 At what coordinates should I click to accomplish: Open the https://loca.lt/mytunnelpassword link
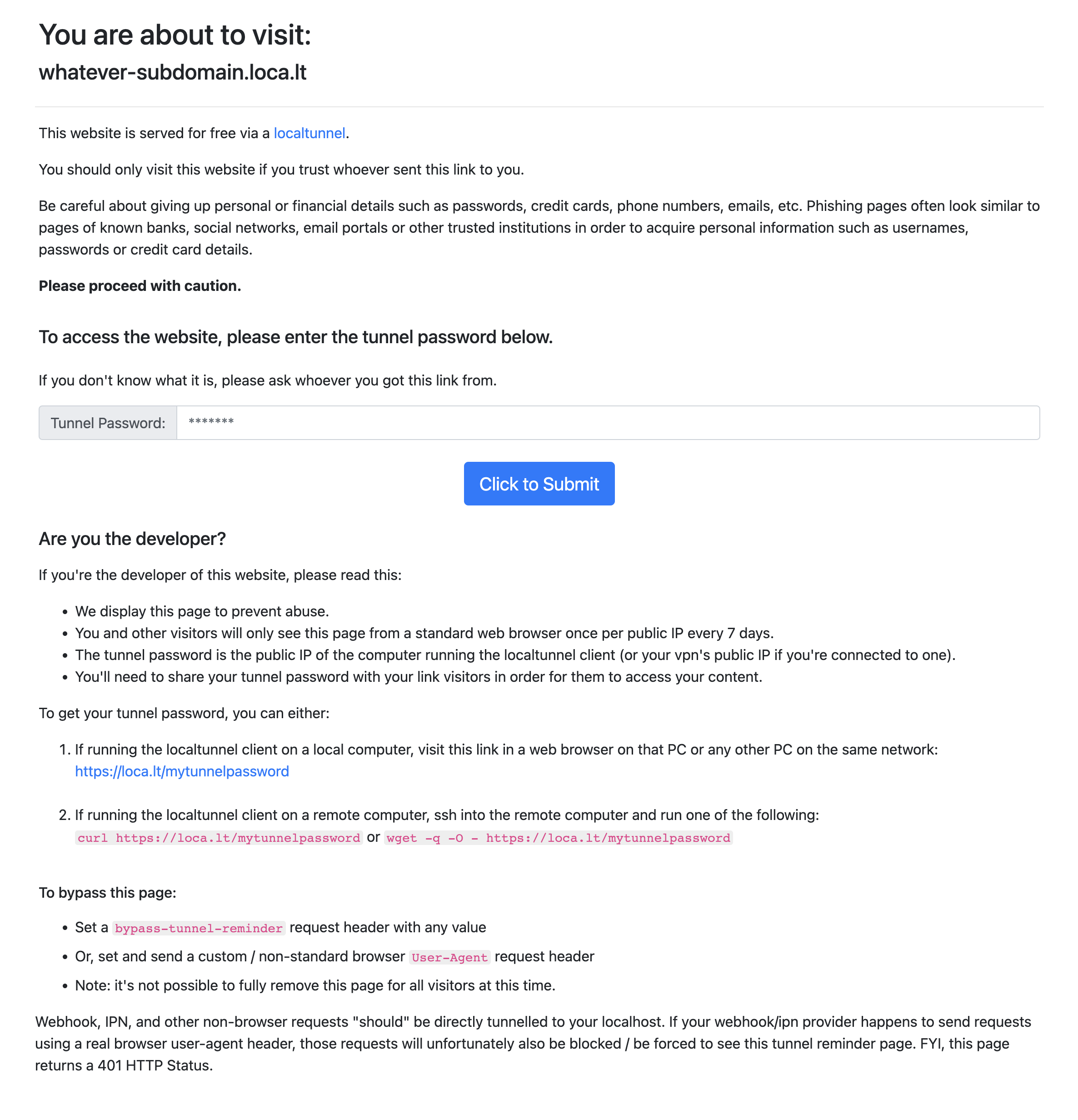tap(182, 771)
